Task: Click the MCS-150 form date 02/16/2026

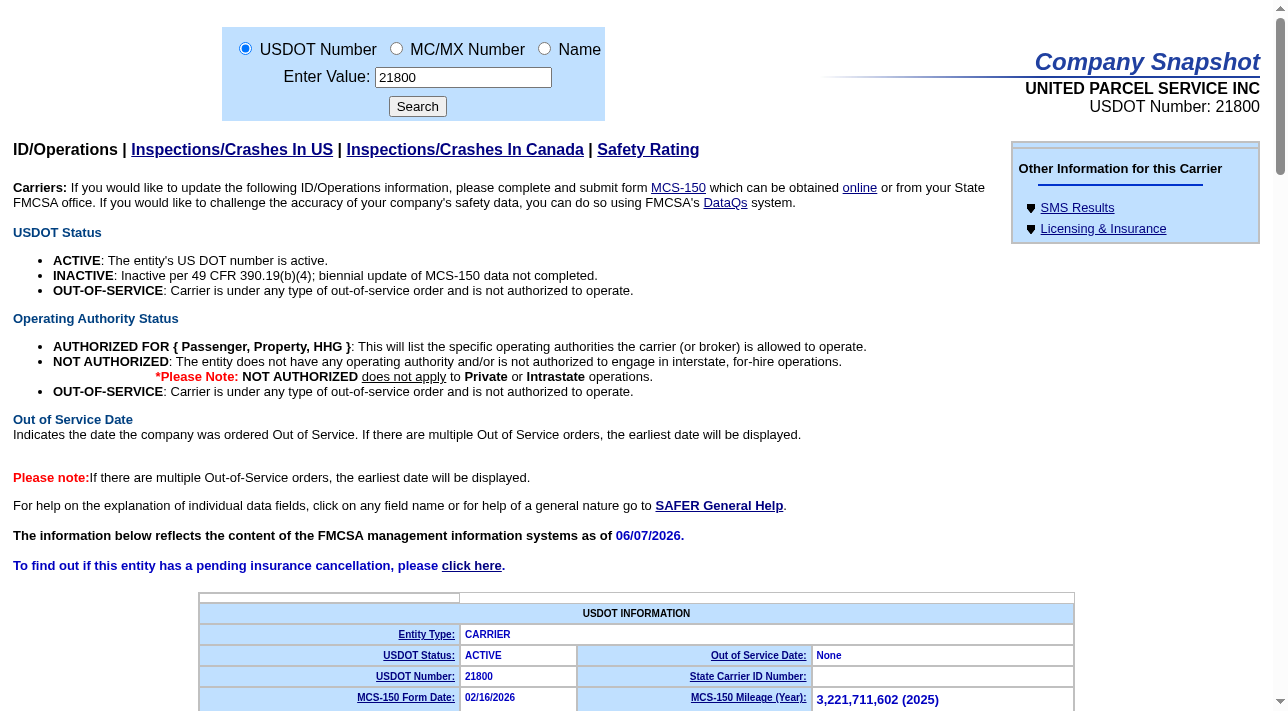Action: pos(490,697)
